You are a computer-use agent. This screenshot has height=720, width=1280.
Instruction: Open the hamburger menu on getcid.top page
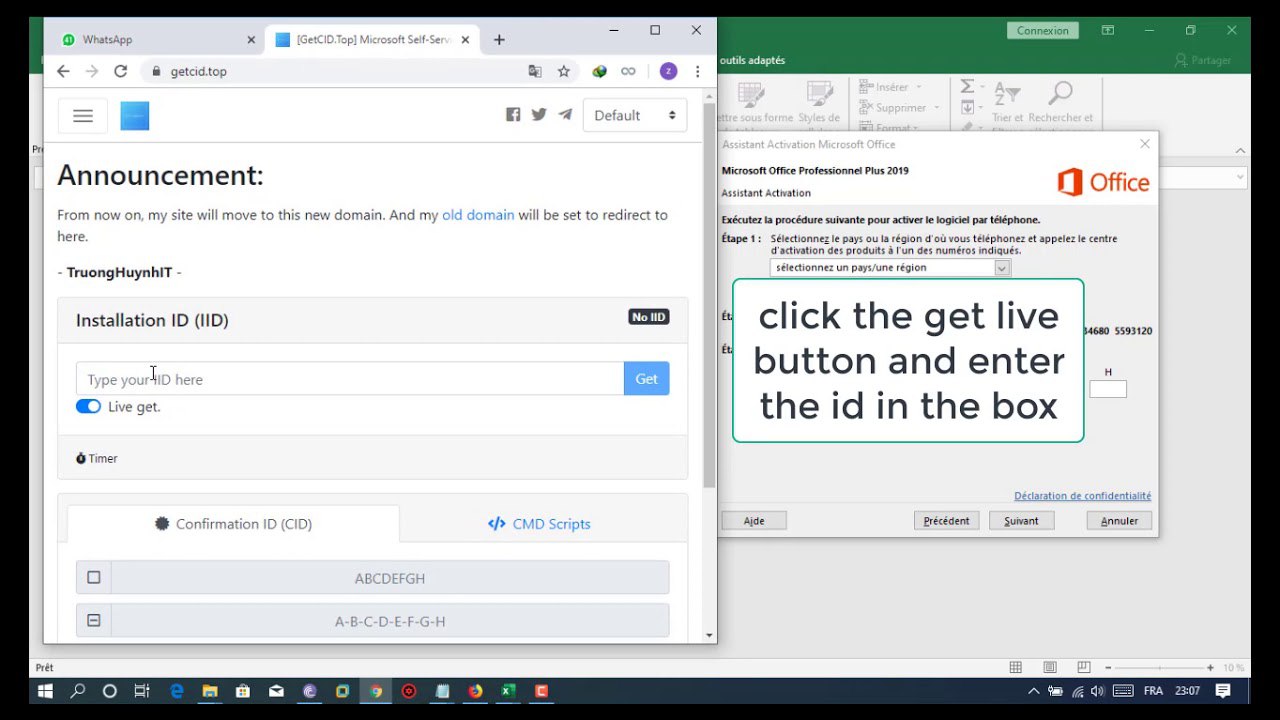83,116
